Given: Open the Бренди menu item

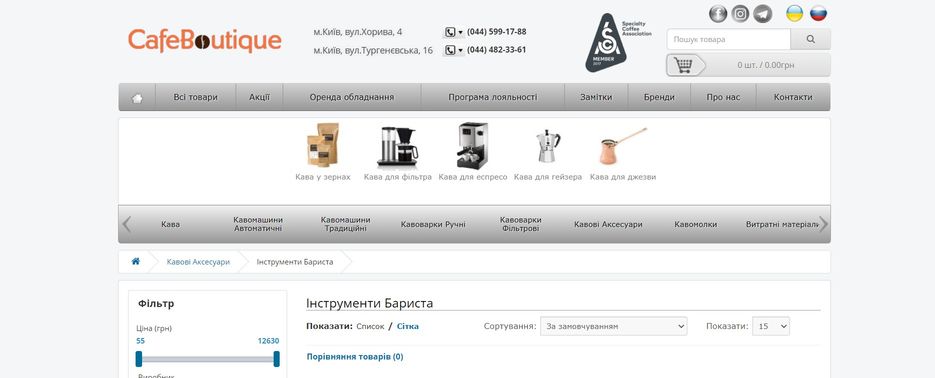Looking at the screenshot, I should (x=660, y=97).
